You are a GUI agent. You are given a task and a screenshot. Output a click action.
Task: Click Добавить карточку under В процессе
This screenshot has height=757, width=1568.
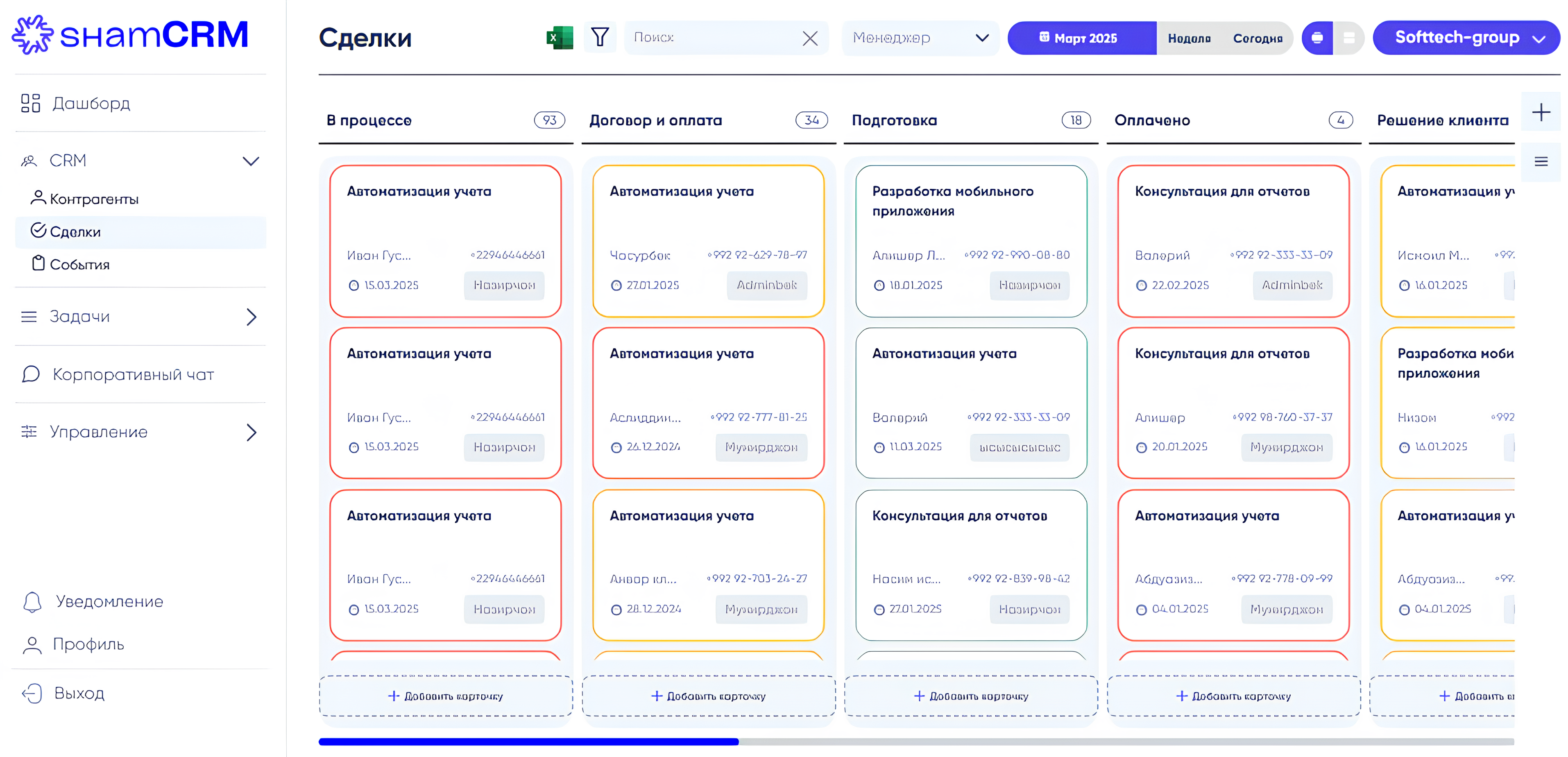pos(446,696)
